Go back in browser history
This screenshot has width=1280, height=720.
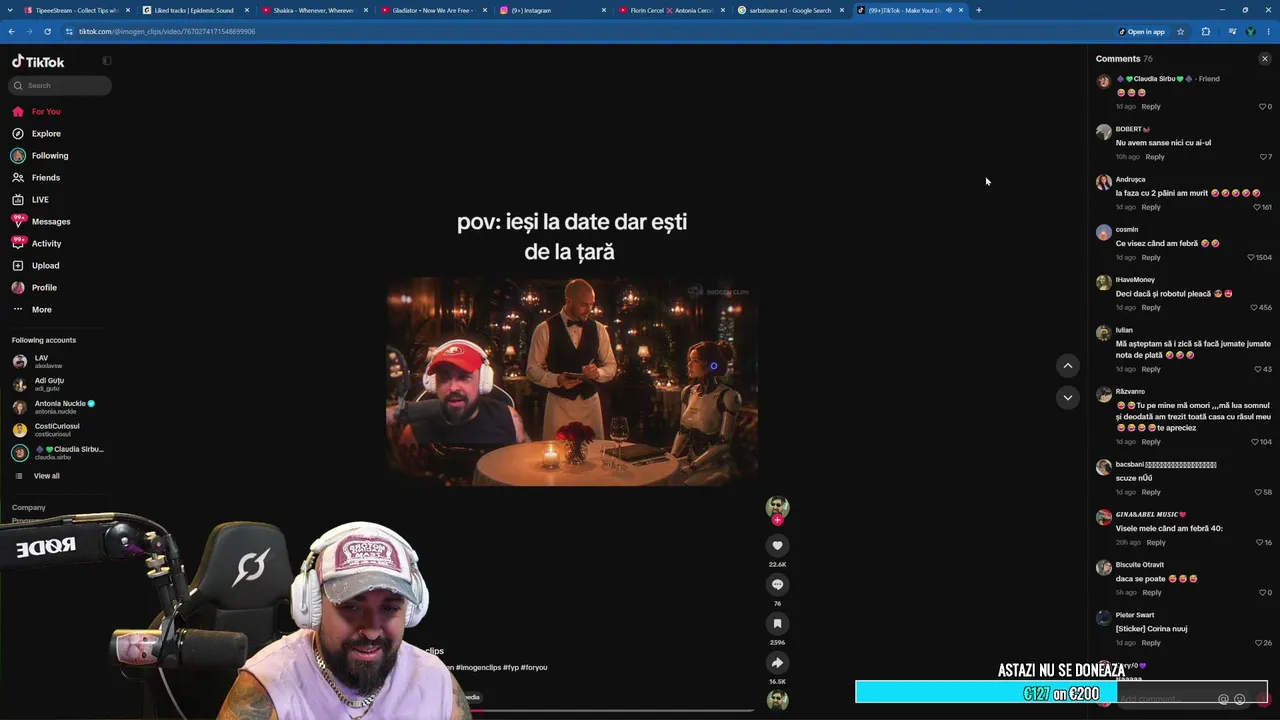[x=12, y=32]
